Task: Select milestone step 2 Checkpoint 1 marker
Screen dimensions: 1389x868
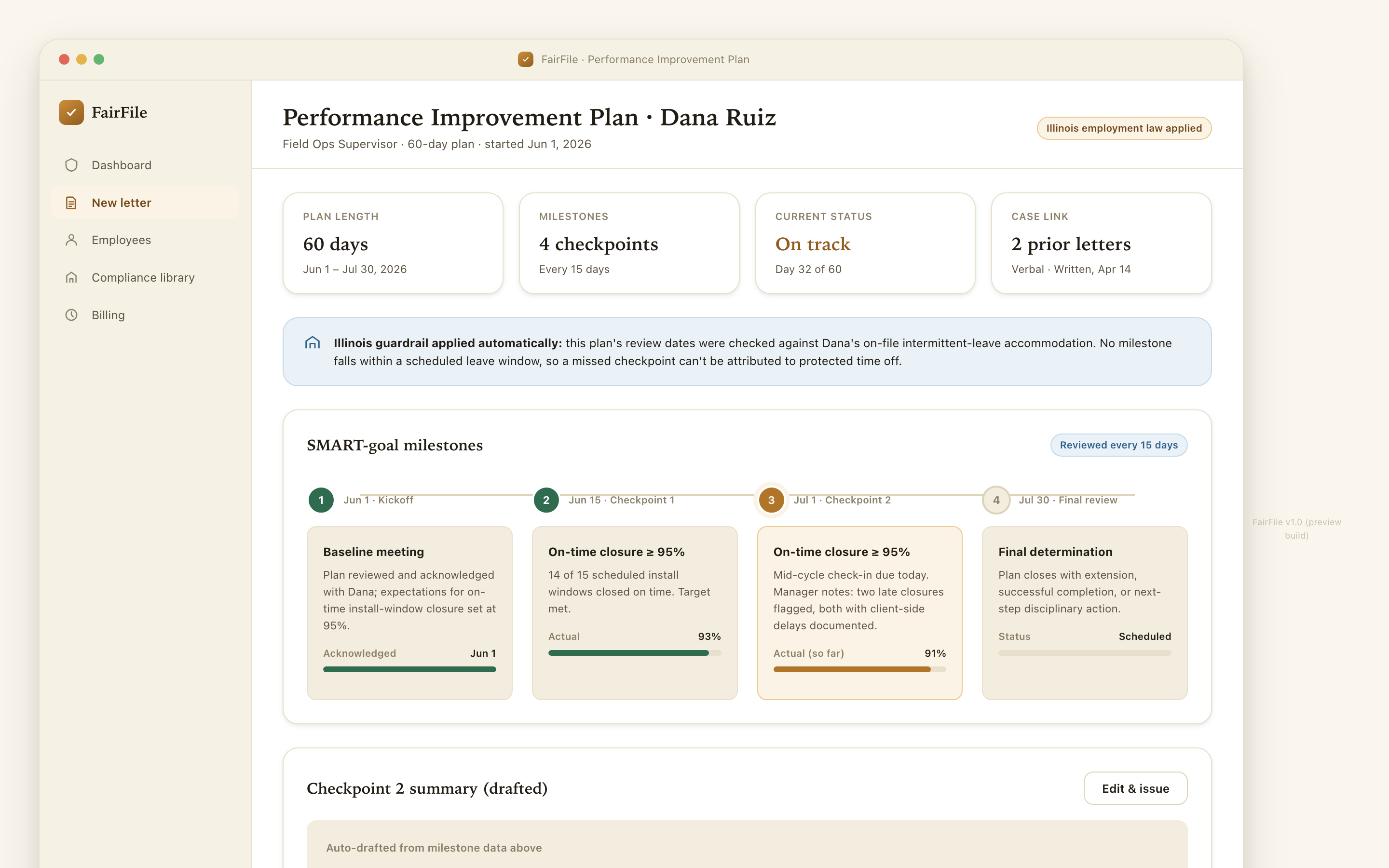Action: tap(546, 500)
